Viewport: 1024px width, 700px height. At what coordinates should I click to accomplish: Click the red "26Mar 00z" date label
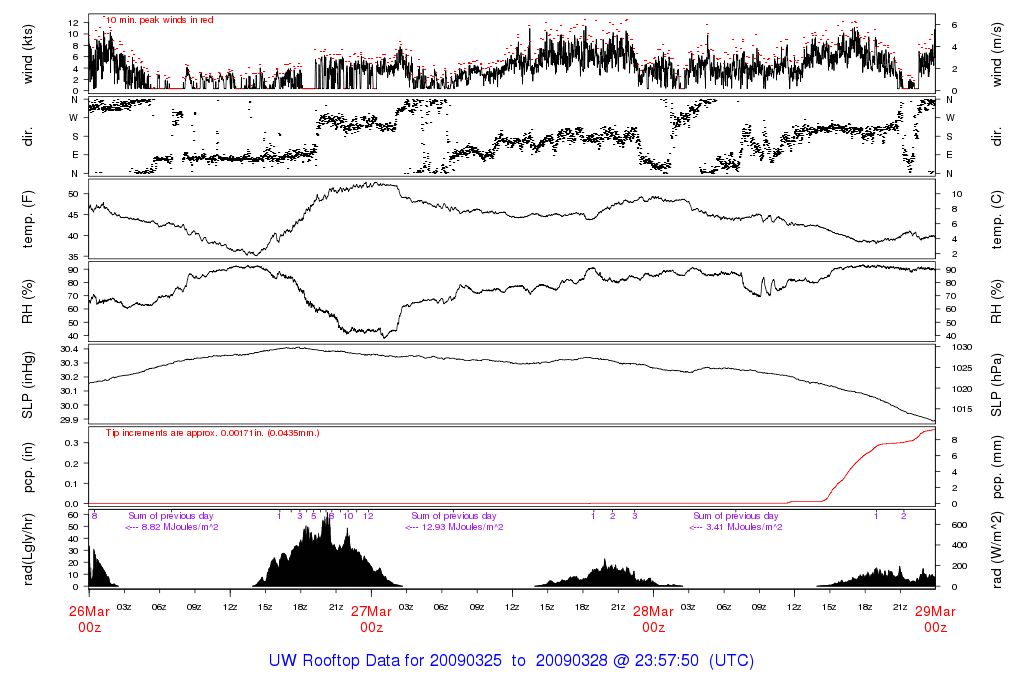tap(89, 619)
